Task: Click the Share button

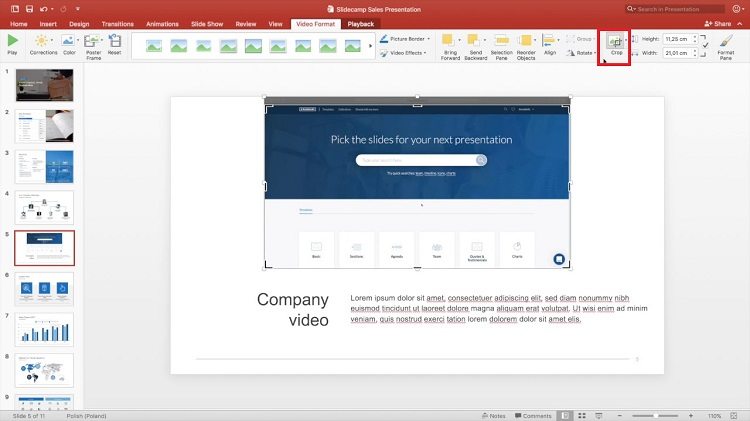Action: click(x=718, y=23)
